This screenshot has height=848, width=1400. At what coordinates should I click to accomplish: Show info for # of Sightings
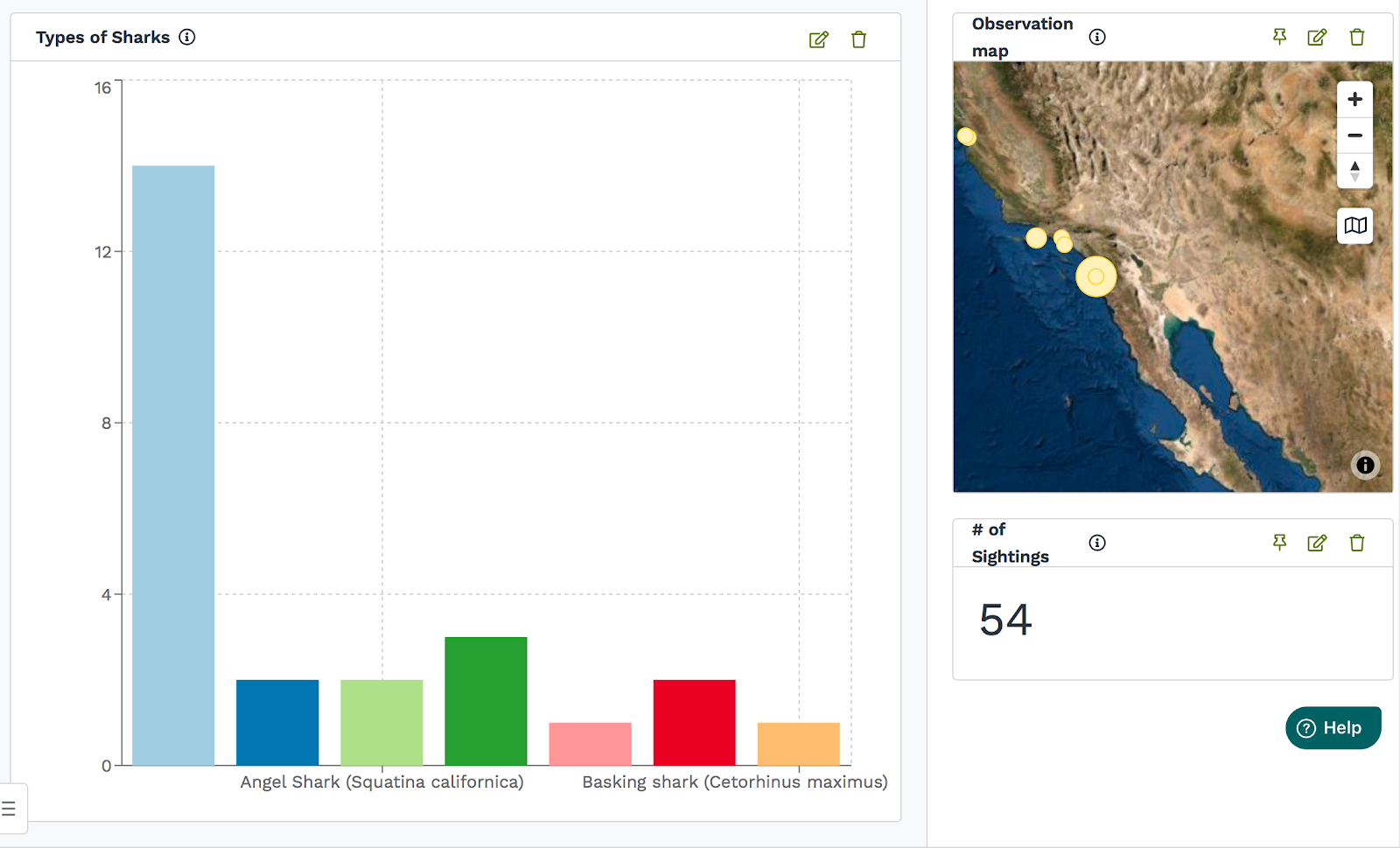click(1097, 543)
